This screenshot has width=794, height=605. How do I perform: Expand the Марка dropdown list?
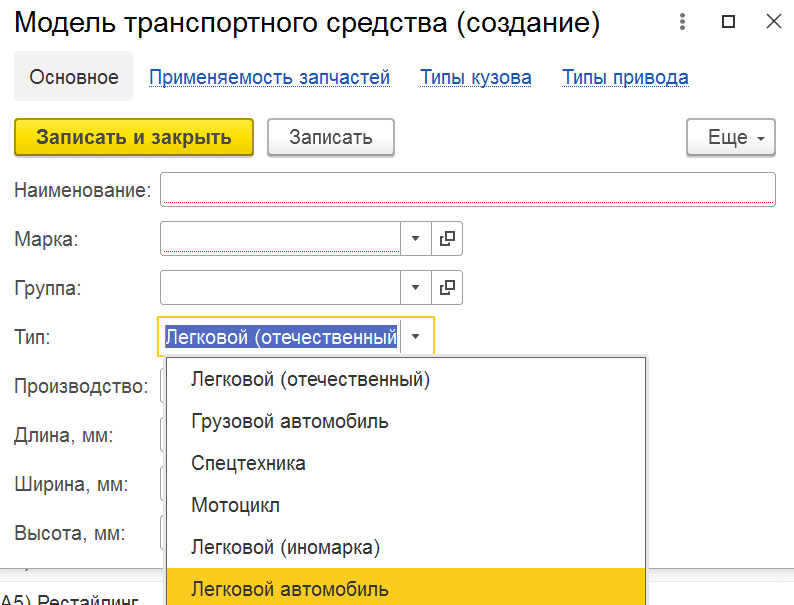click(x=416, y=238)
